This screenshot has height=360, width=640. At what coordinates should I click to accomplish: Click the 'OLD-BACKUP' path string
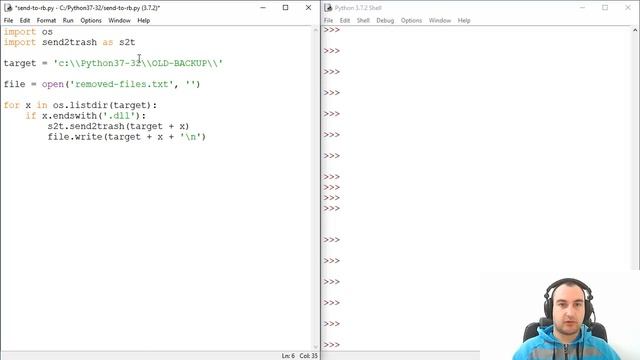[180, 63]
